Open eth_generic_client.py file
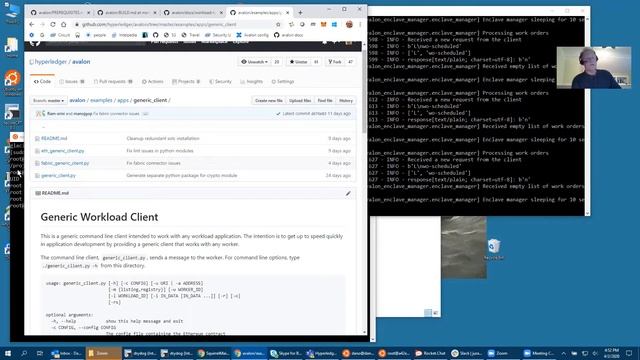 pos(62,151)
